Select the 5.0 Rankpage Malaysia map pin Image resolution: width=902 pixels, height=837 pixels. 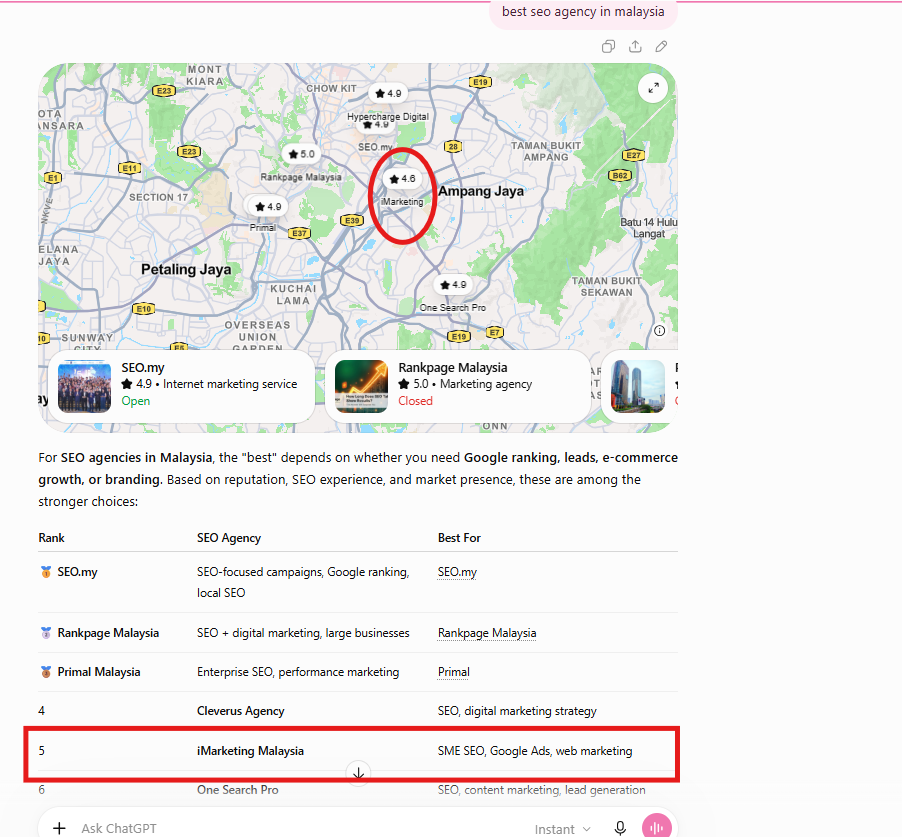click(301, 154)
